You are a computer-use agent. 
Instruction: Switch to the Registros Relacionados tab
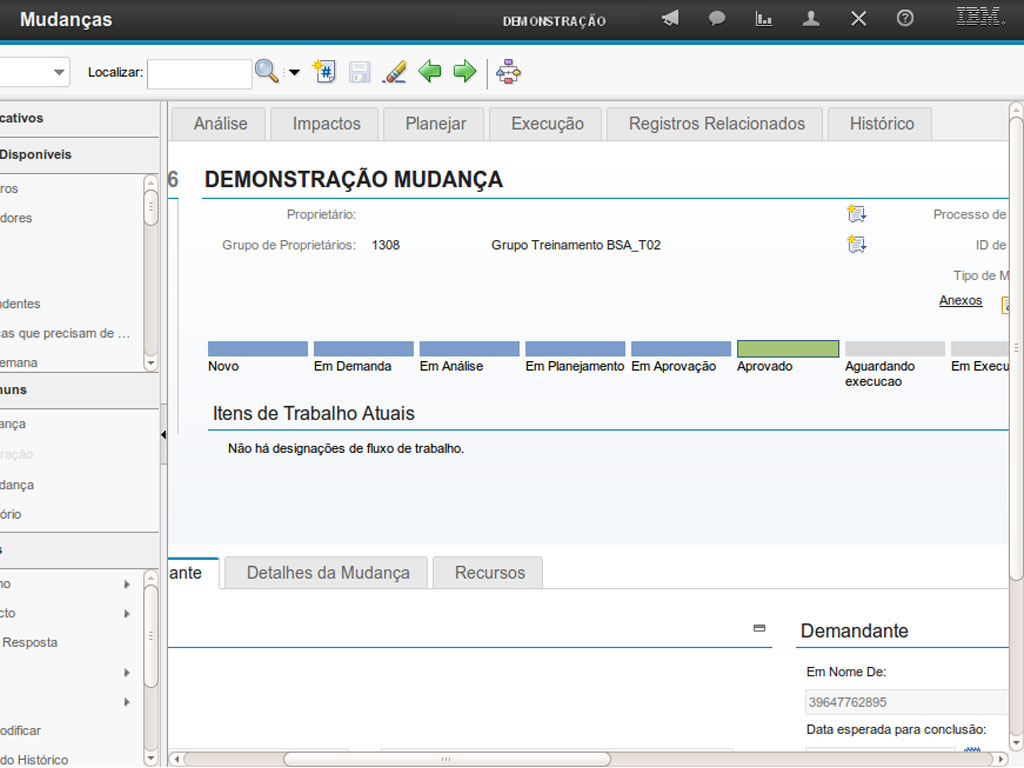716,124
